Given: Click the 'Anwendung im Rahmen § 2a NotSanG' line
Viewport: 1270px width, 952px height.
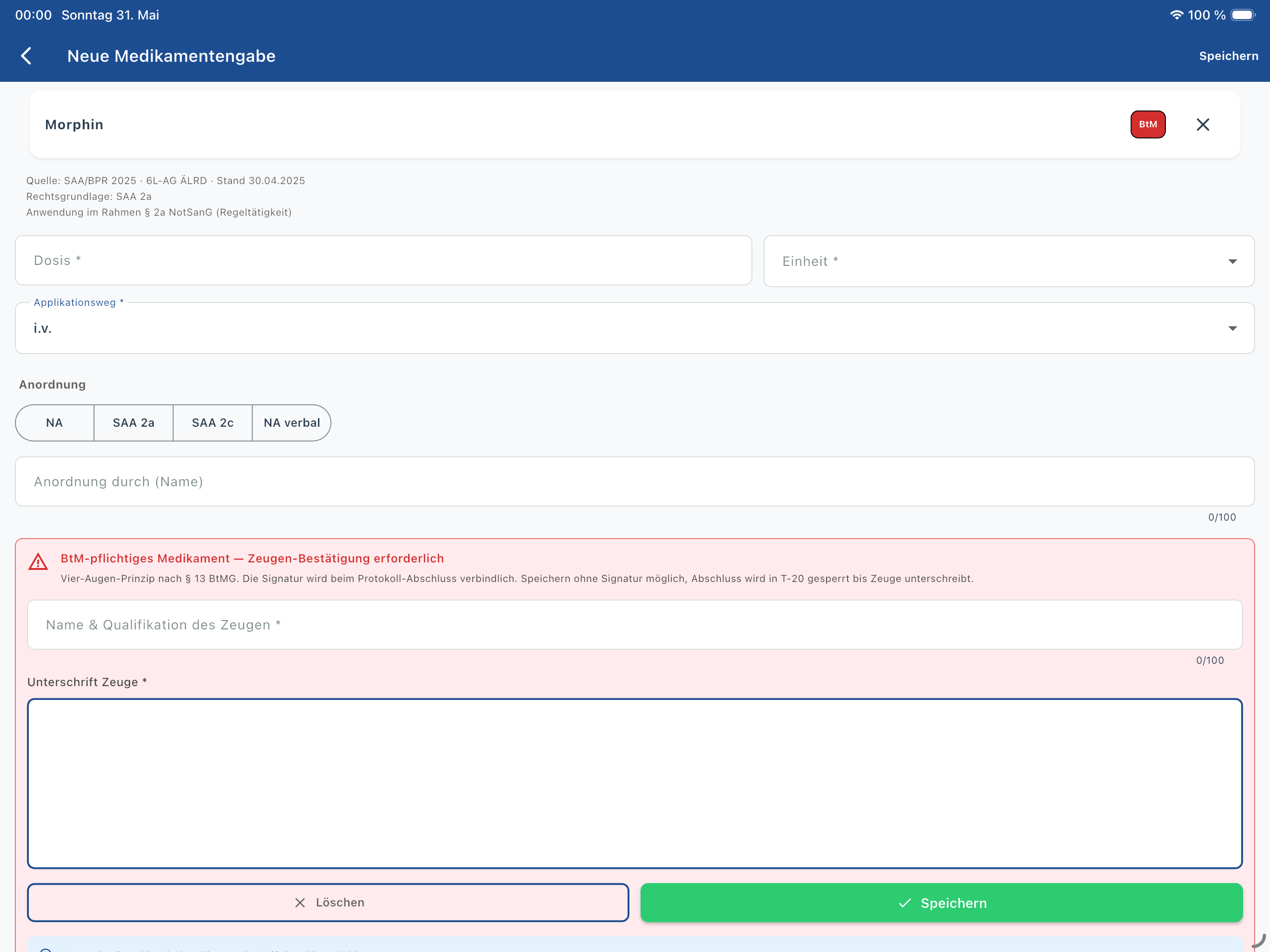Looking at the screenshot, I should 159,212.
